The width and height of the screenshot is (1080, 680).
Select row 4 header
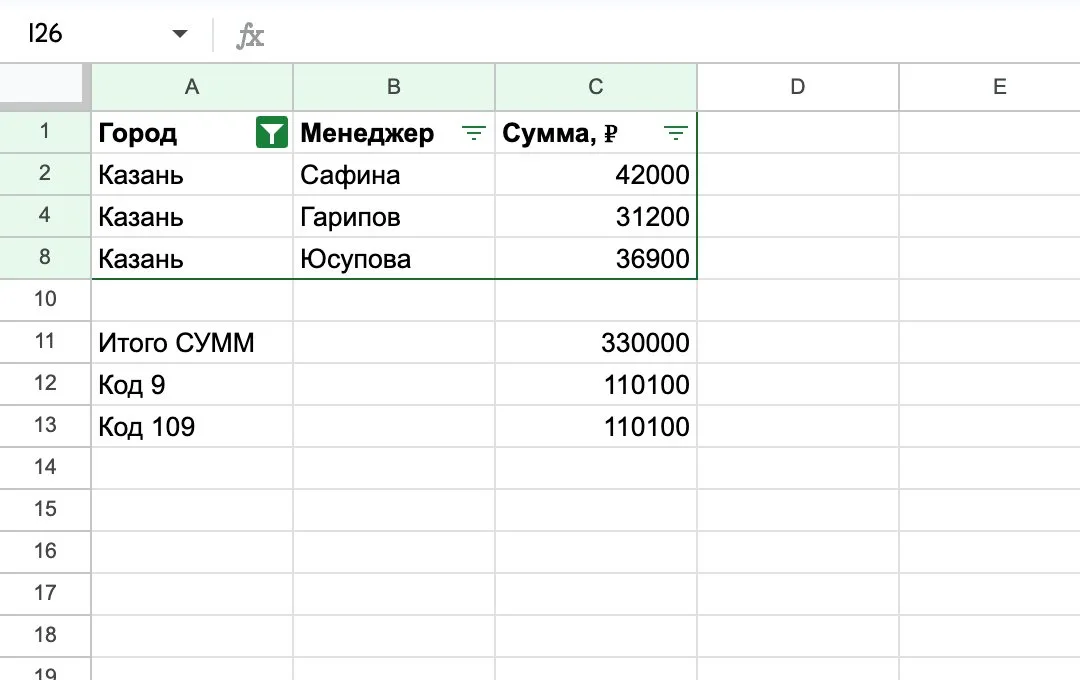pyautogui.click(x=45, y=216)
